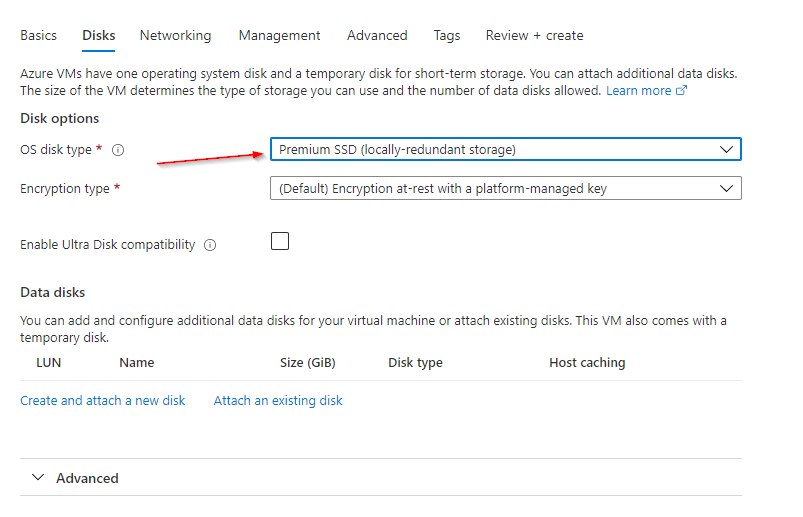Switch to the Basics tab
The image size is (803, 517).
point(38,35)
